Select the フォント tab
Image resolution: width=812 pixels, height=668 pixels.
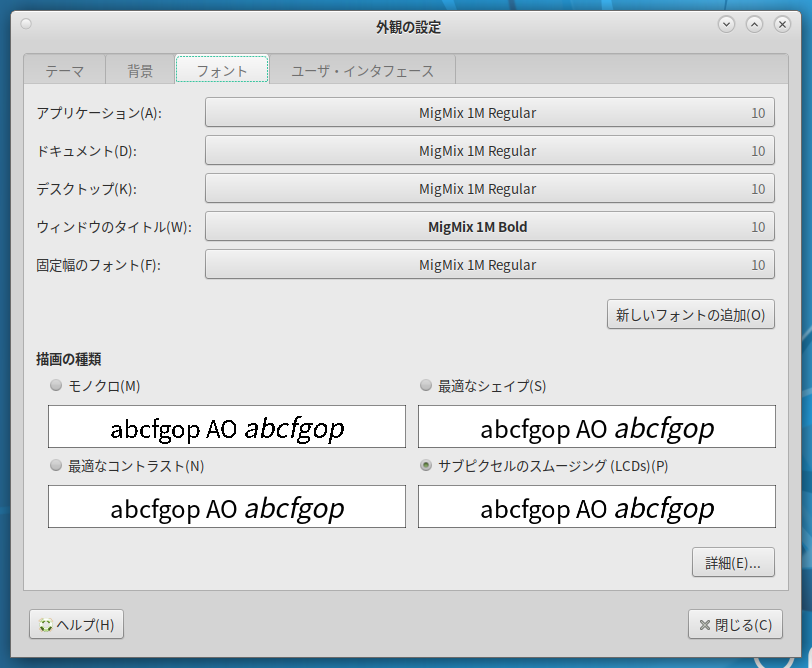point(222,69)
